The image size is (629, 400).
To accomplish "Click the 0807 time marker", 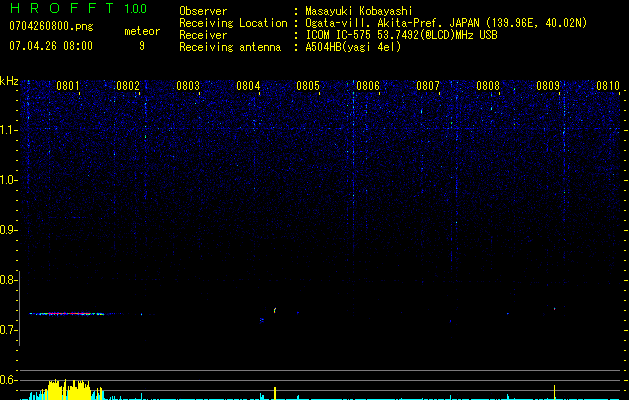I will click(x=428, y=86).
